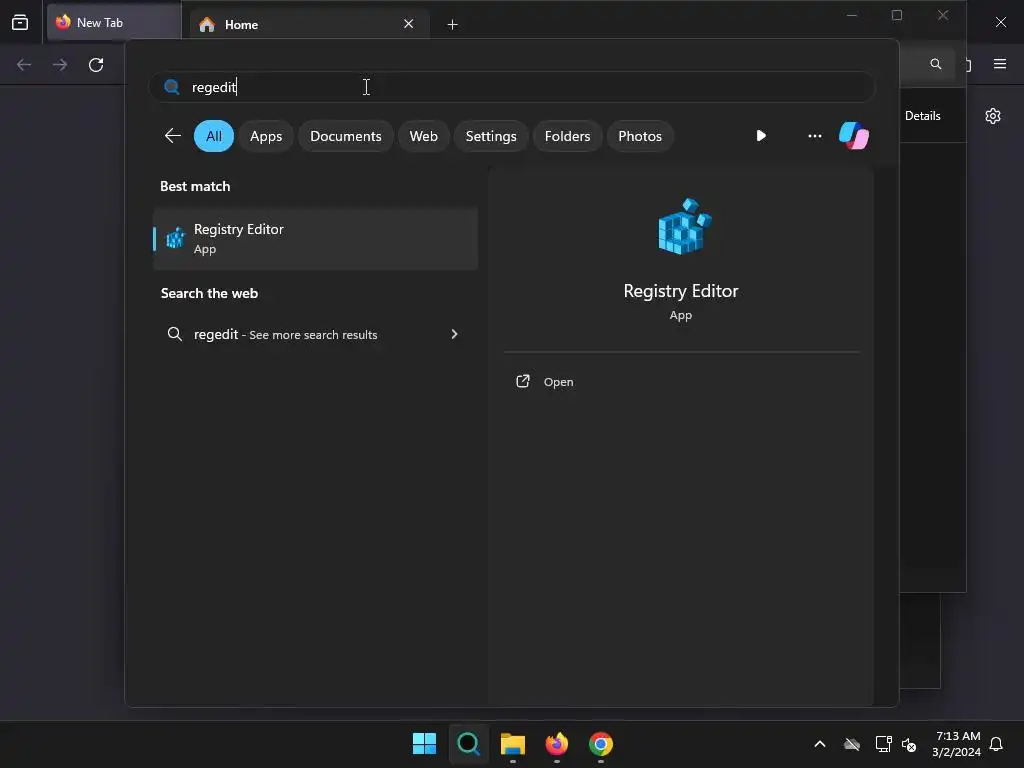
Task: Open the tab overview icon at top left
Action: [x=20, y=23]
